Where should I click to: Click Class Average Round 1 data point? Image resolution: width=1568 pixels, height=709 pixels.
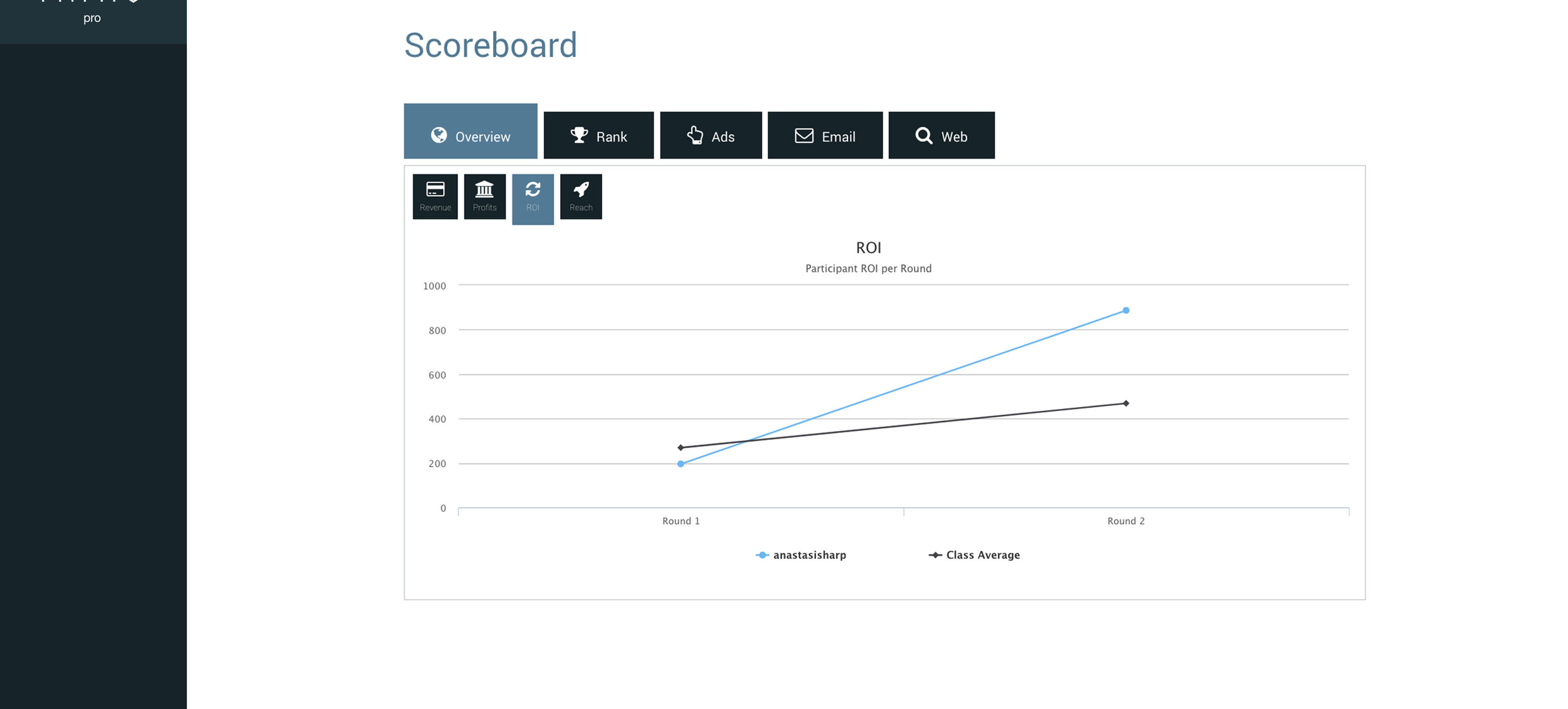[x=681, y=448]
